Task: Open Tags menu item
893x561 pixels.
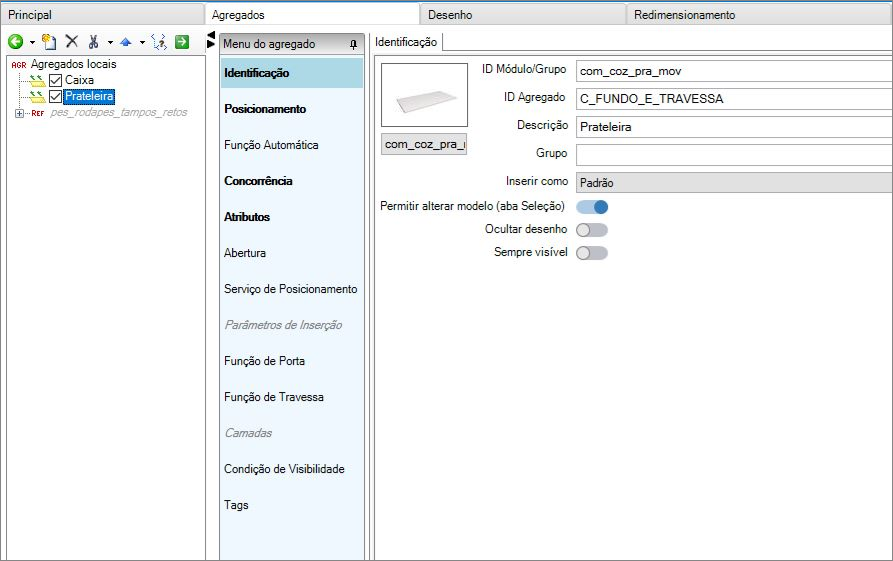Action: [292, 505]
